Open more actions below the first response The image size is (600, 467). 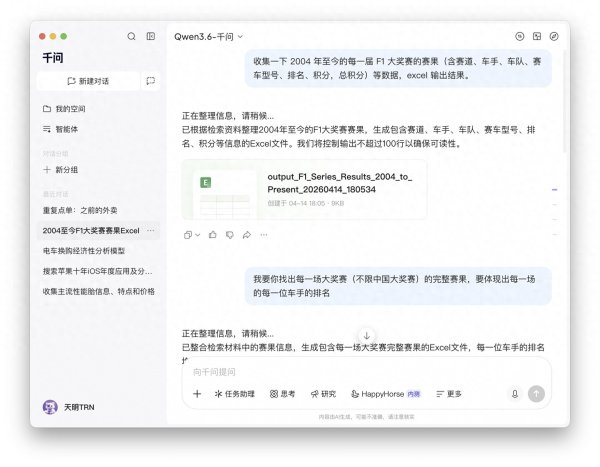264,235
